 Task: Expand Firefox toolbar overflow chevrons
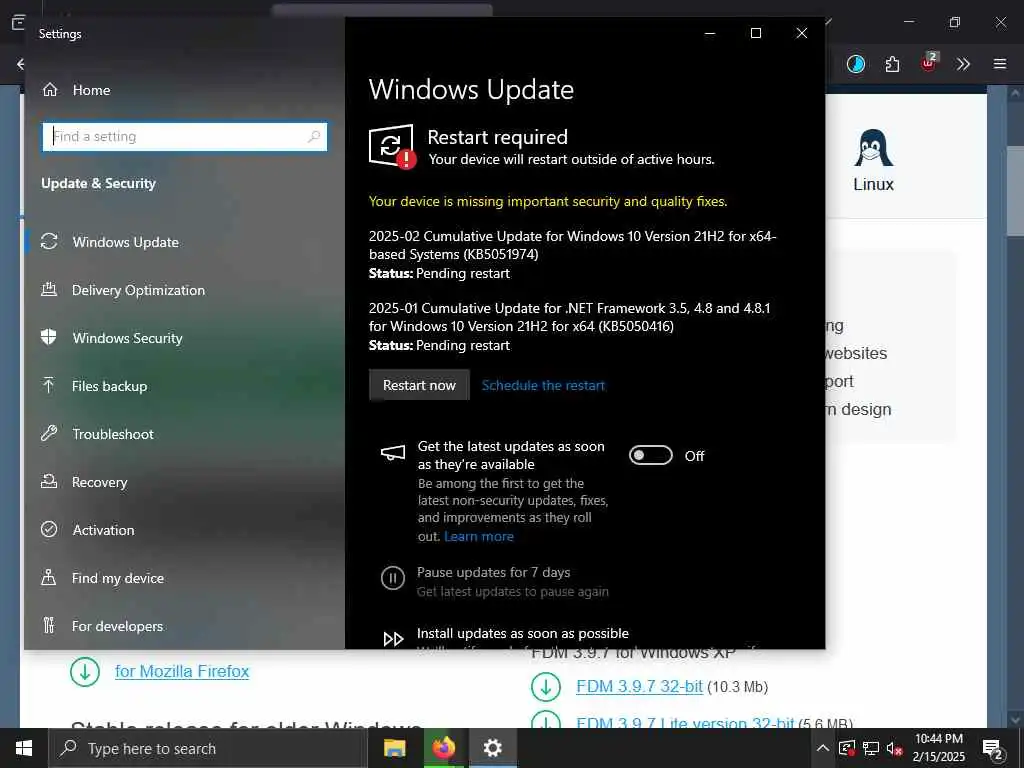pos(963,64)
